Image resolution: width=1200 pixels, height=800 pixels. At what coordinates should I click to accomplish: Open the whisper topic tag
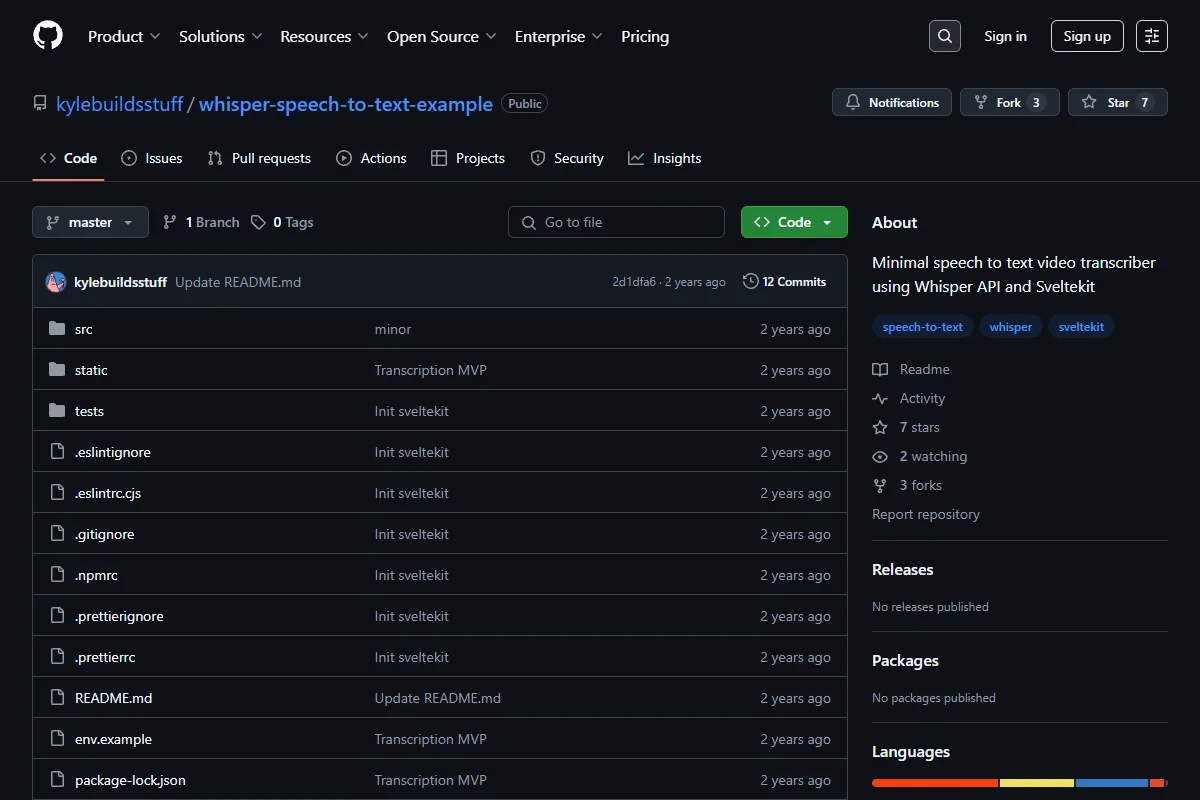click(x=1011, y=327)
